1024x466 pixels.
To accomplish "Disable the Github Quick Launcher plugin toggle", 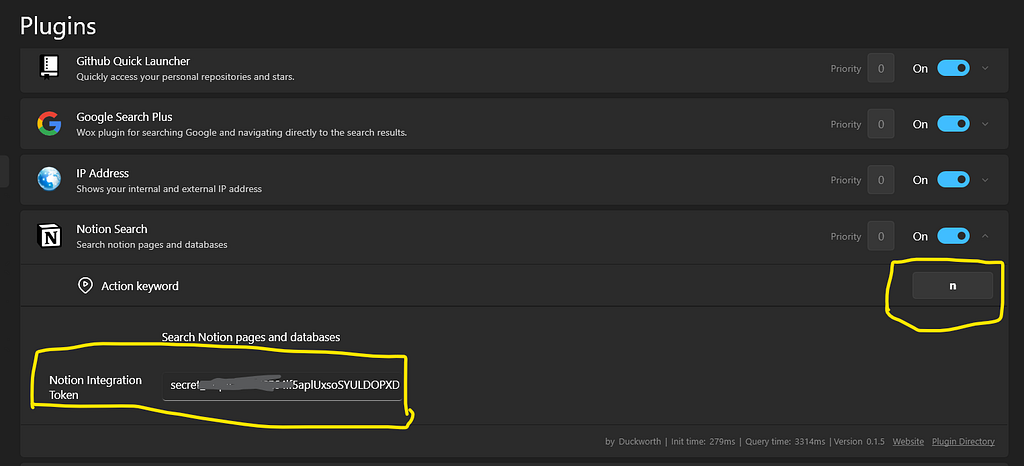I will pos(953,68).
